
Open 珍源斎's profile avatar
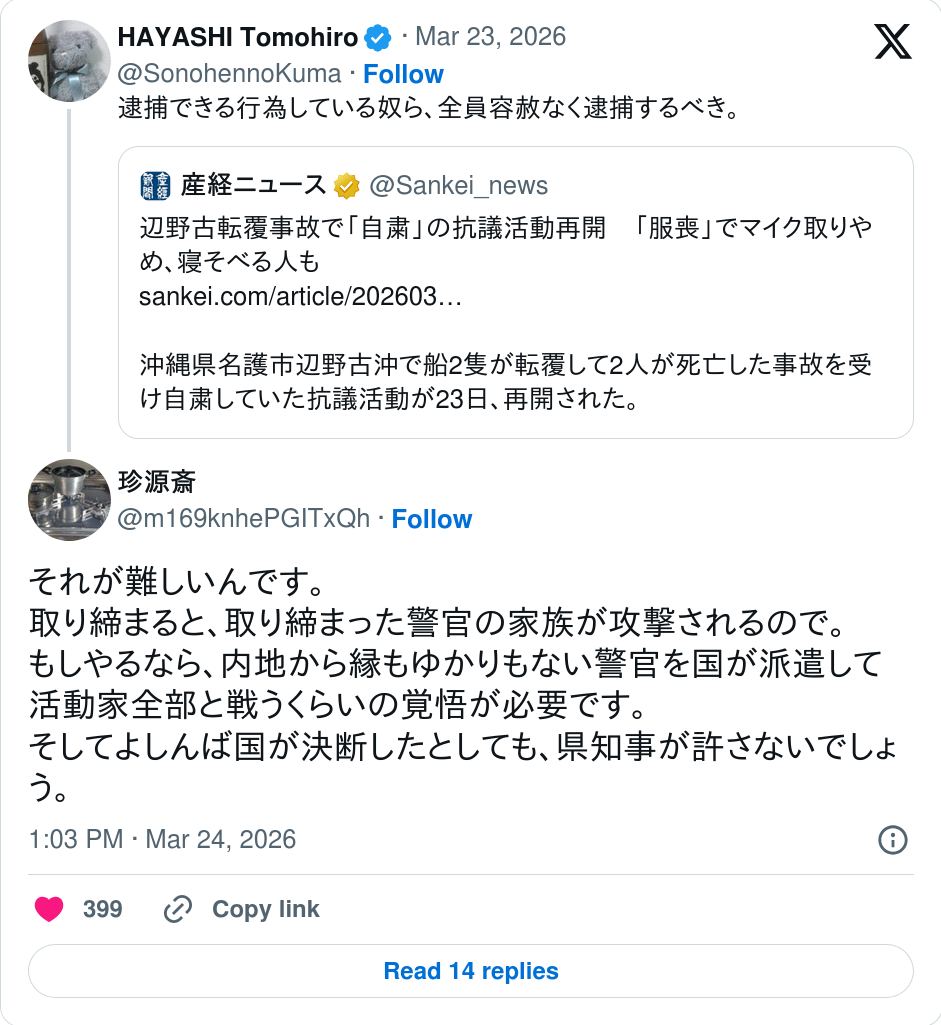click(x=69, y=500)
